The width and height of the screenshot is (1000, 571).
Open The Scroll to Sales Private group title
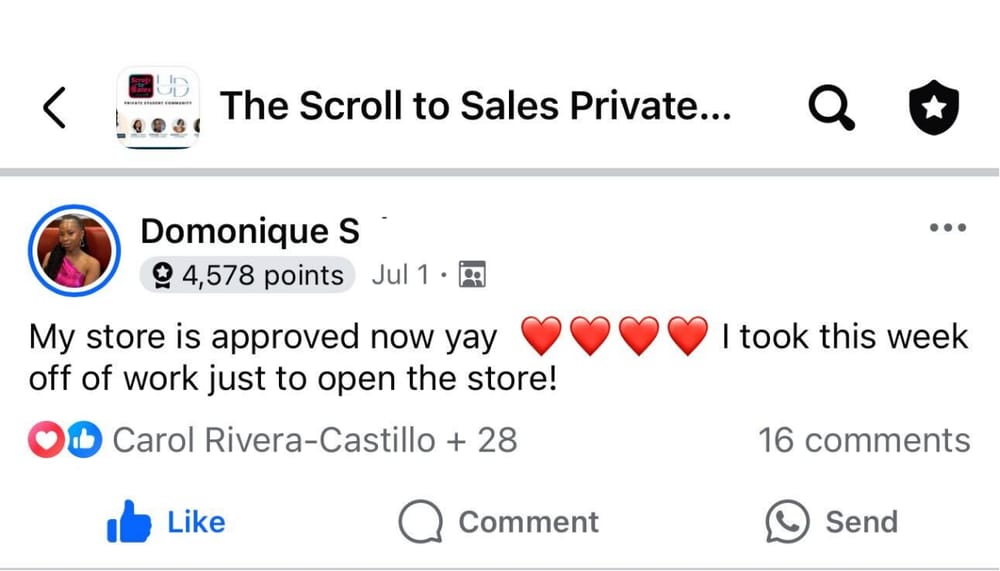tap(476, 106)
